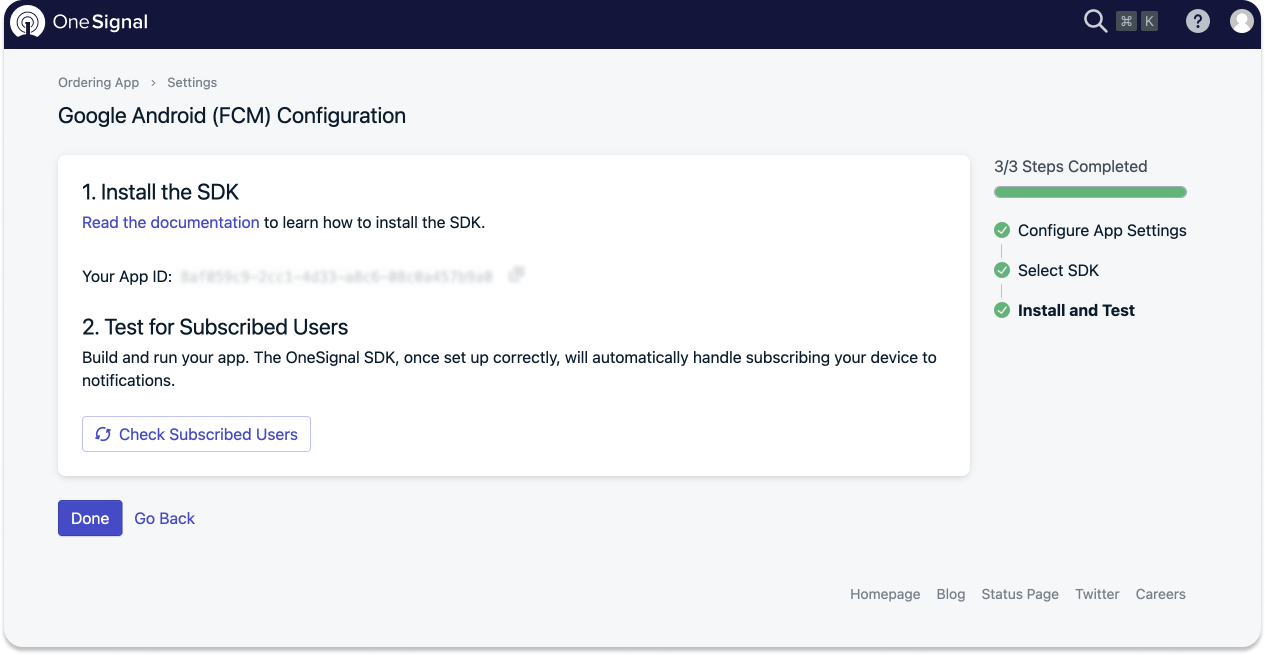Click the OneSignal logo icon
The height and width of the screenshot is (655, 1265).
coord(27,21)
